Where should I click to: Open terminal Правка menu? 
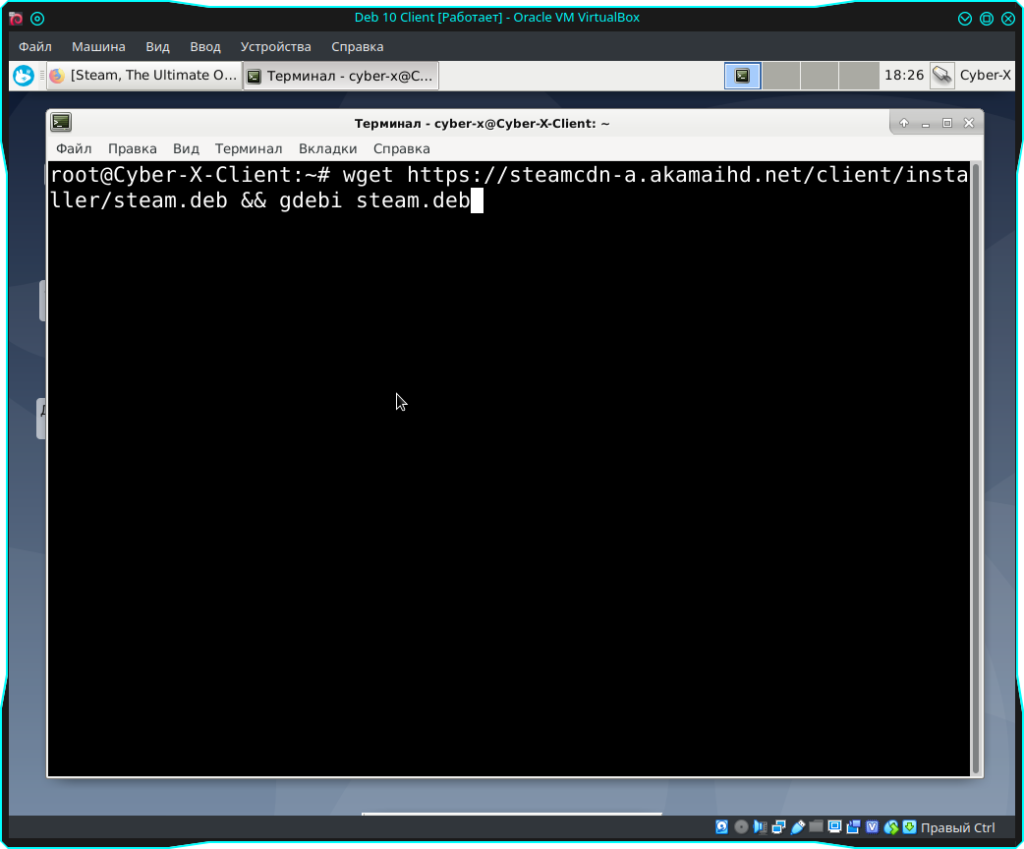pyautogui.click(x=133, y=149)
